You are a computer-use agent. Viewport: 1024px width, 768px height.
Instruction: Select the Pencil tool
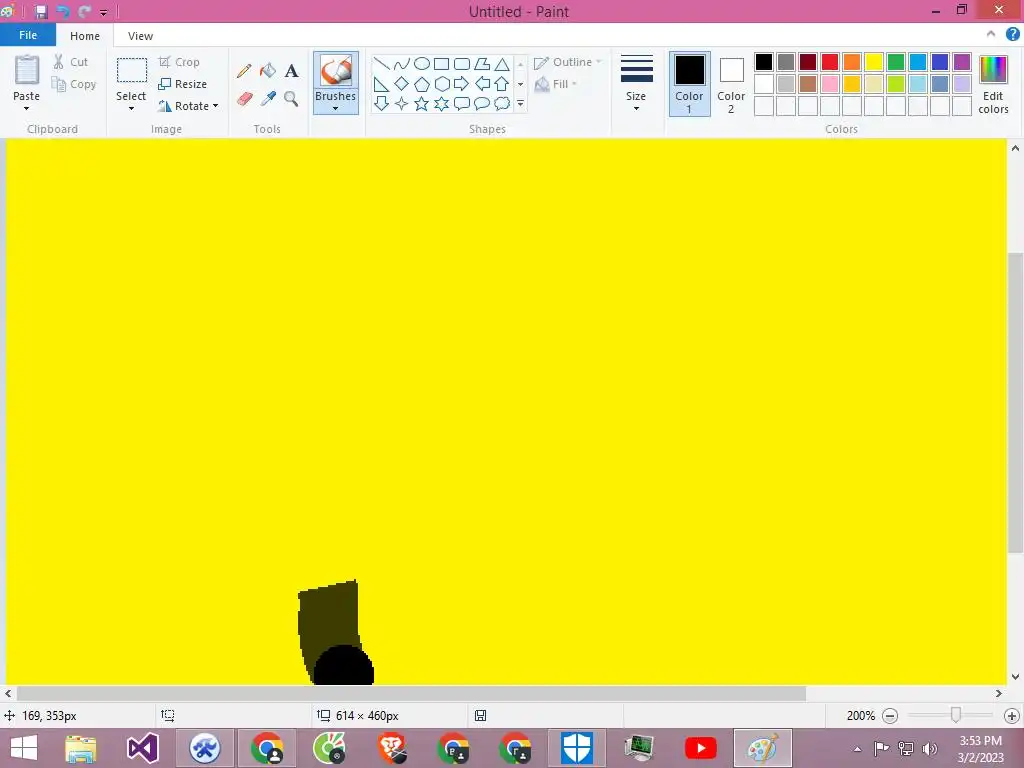[244, 71]
